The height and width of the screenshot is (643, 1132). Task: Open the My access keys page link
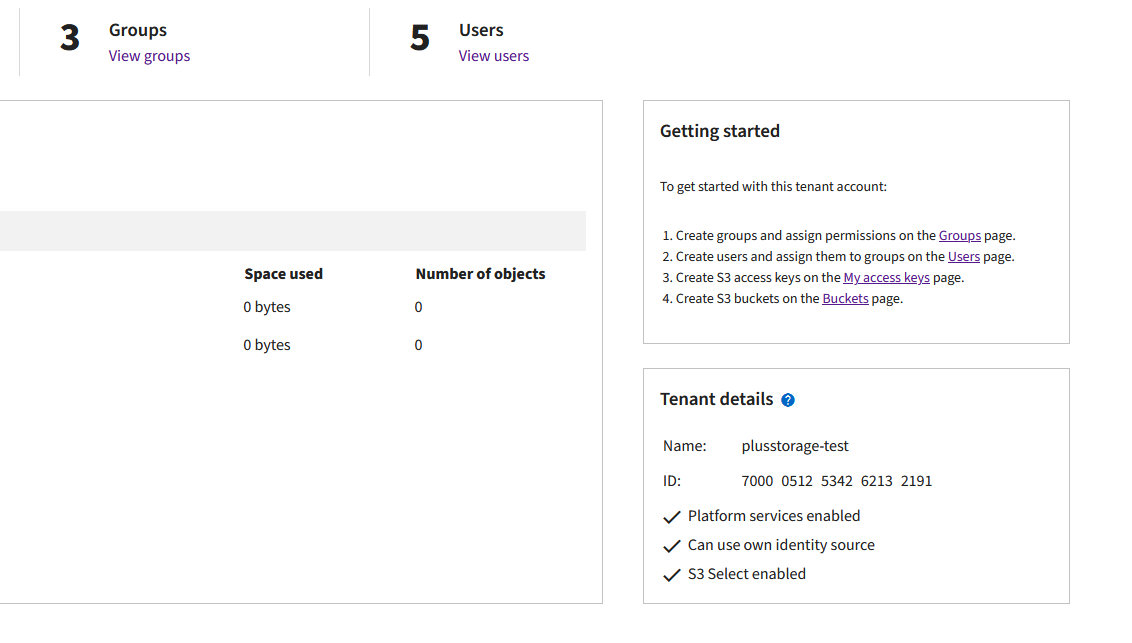point(887,277)
